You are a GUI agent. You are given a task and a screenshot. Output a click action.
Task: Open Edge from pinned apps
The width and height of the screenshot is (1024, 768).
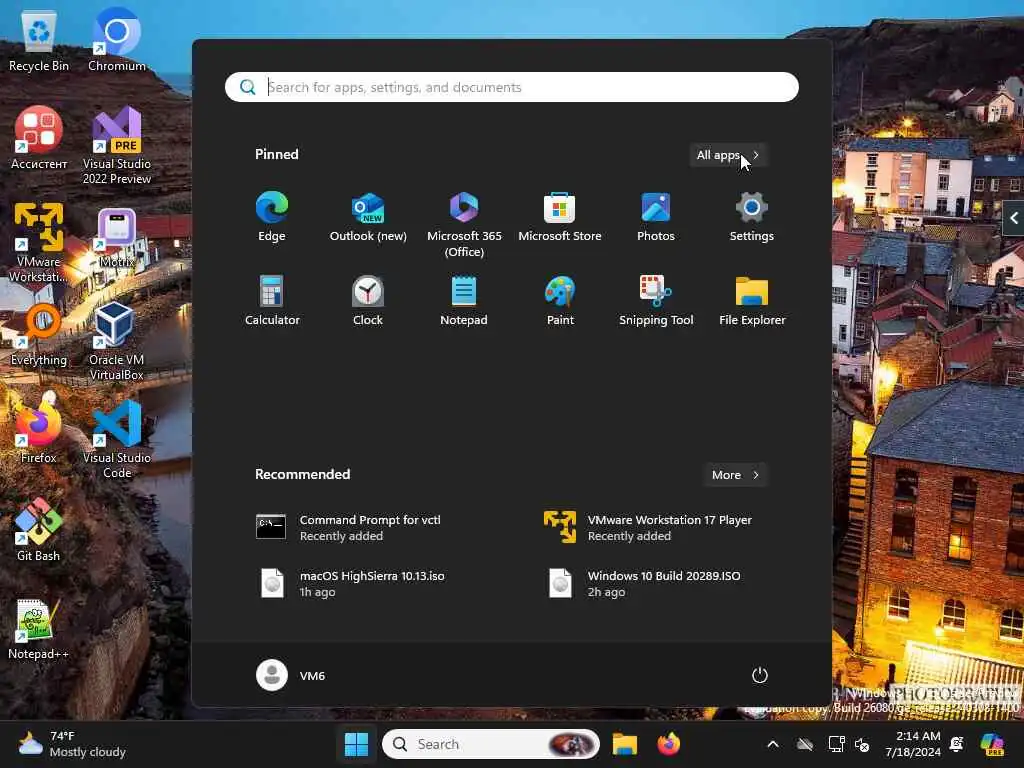[272, 217]
